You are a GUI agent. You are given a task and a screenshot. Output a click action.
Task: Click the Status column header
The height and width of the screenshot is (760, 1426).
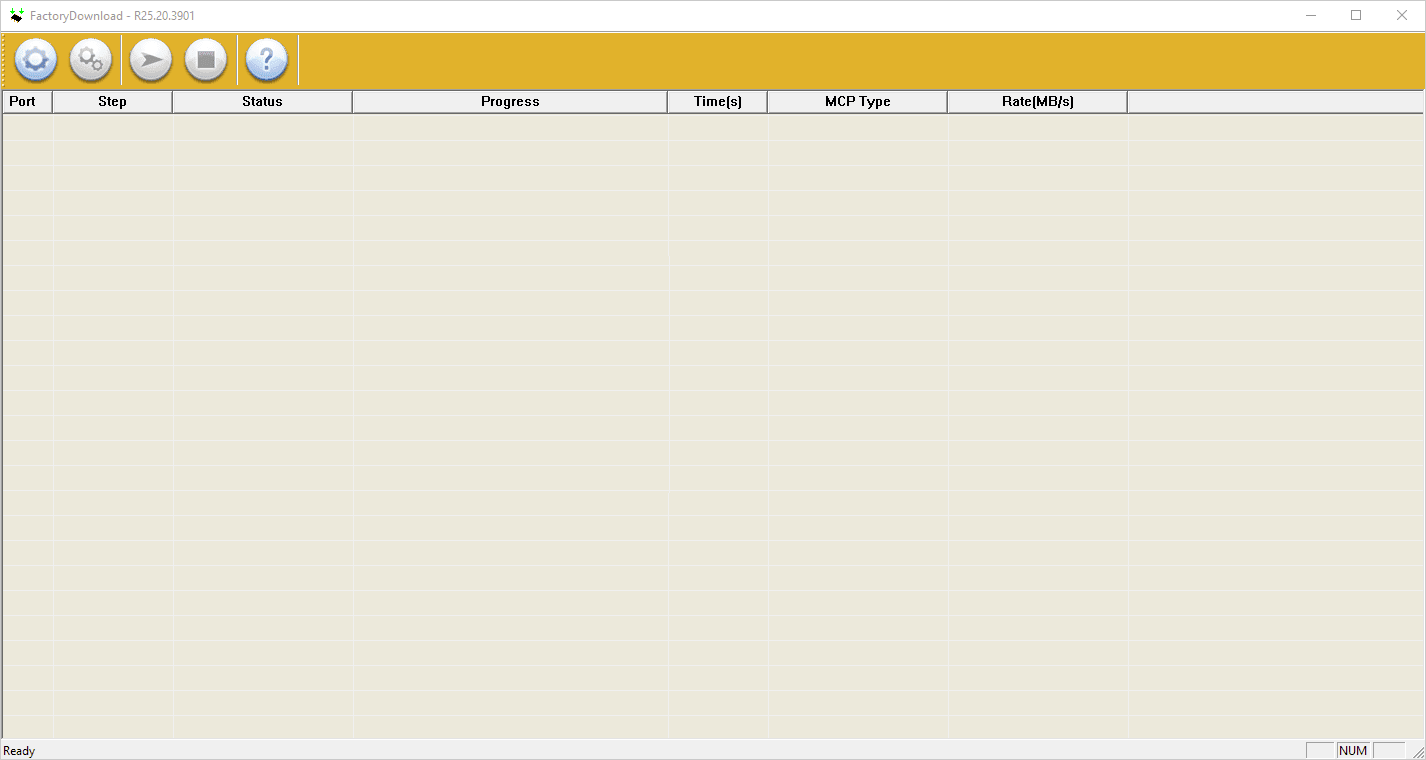[261, 101]
